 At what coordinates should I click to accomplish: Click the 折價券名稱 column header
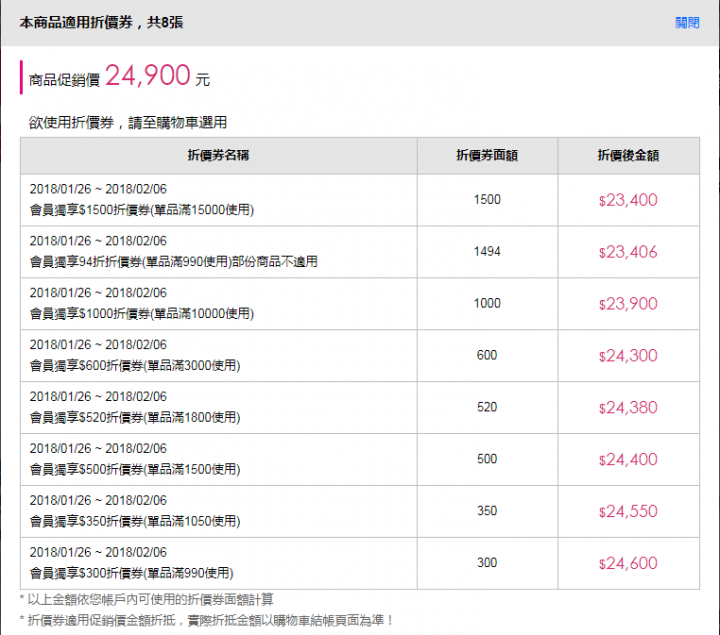218,155
